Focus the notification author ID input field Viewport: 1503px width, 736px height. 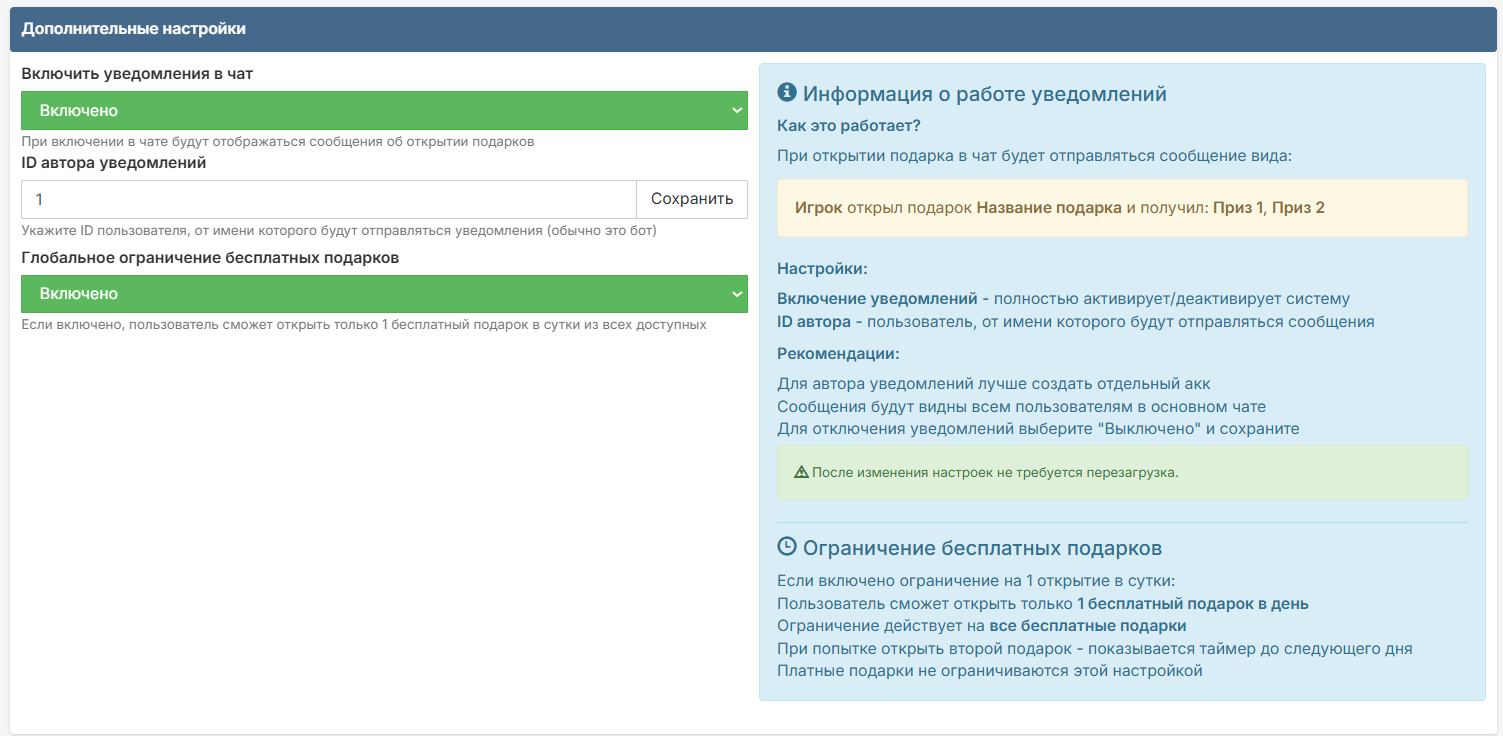pyautogui.click(x=328, y=199)
